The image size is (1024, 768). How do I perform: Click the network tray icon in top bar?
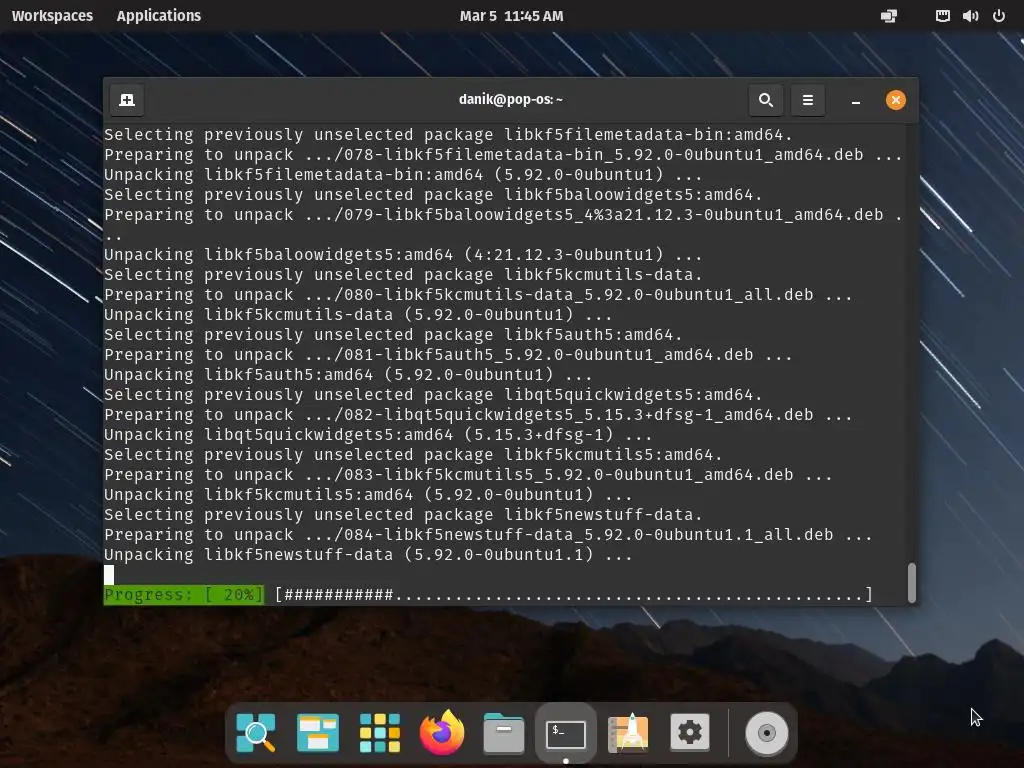pyautogui.click(x=942, y=16)
